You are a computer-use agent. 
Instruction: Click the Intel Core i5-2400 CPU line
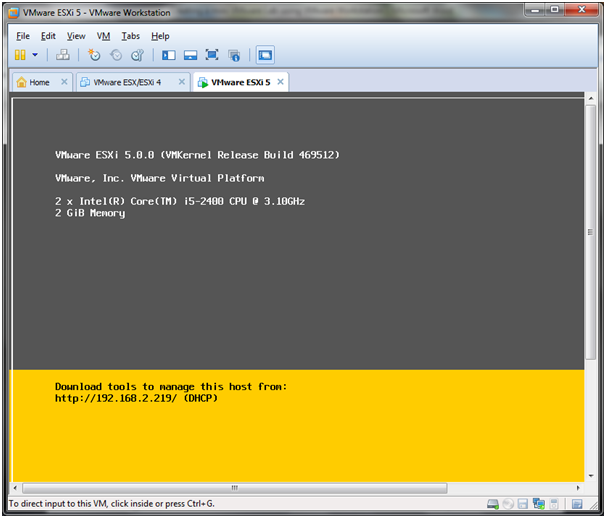[180, 201]
